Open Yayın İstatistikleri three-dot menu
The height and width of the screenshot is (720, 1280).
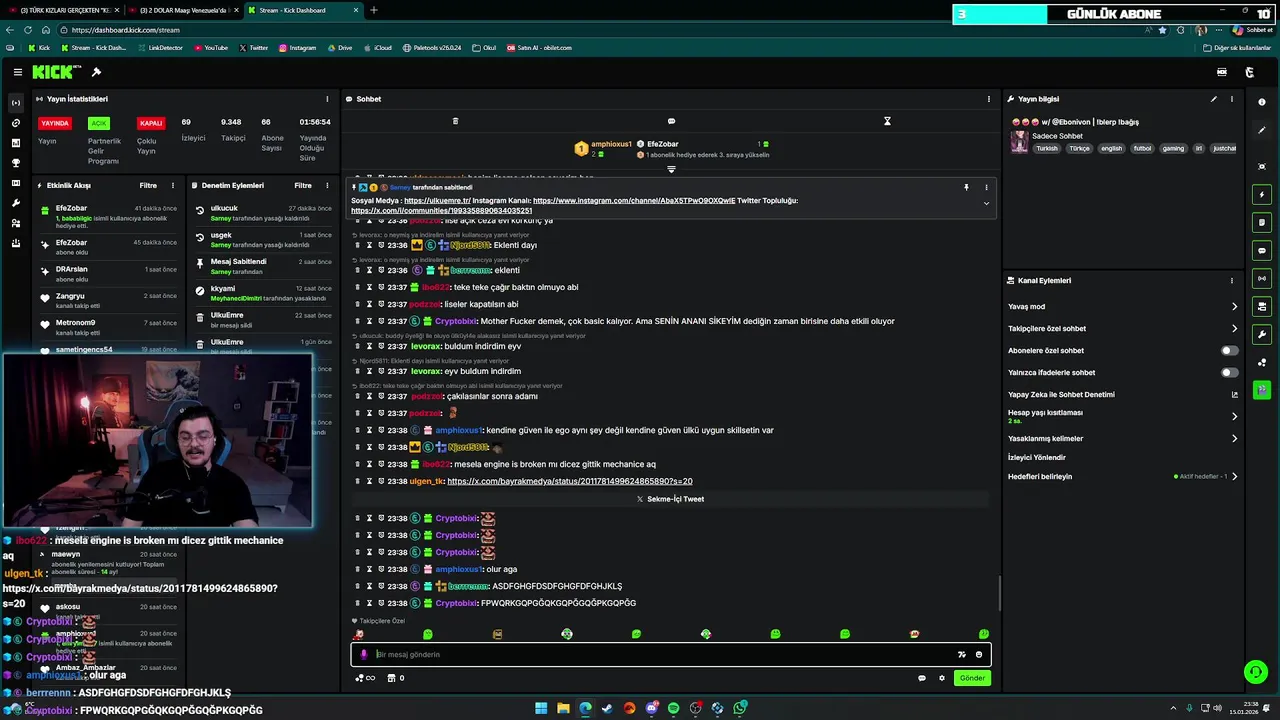327,99
